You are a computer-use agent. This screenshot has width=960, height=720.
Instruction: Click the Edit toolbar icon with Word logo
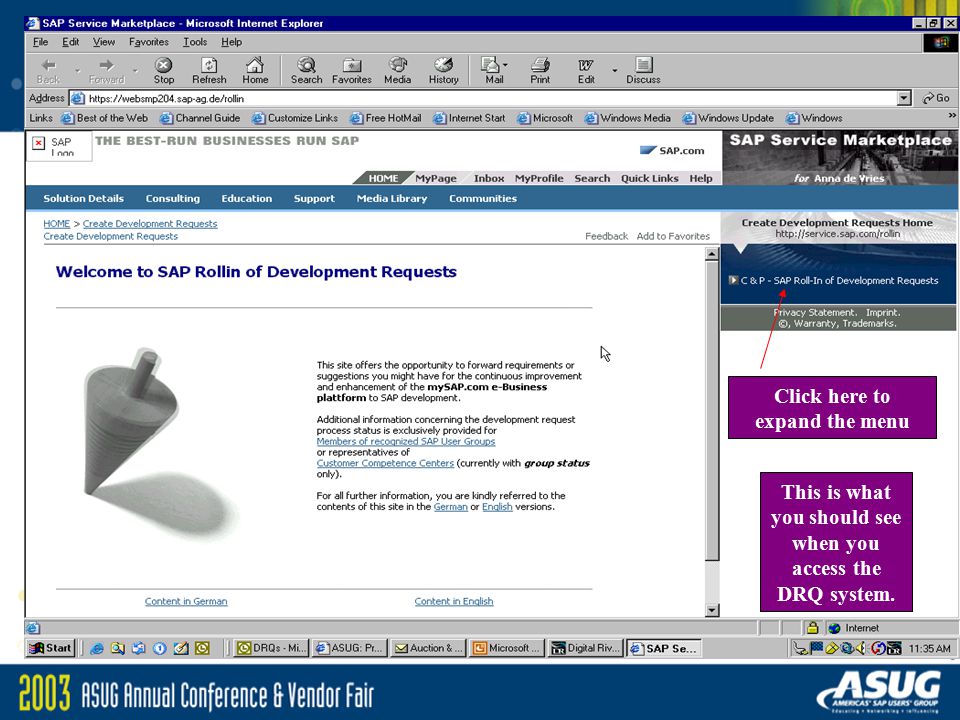click(586, 70)
